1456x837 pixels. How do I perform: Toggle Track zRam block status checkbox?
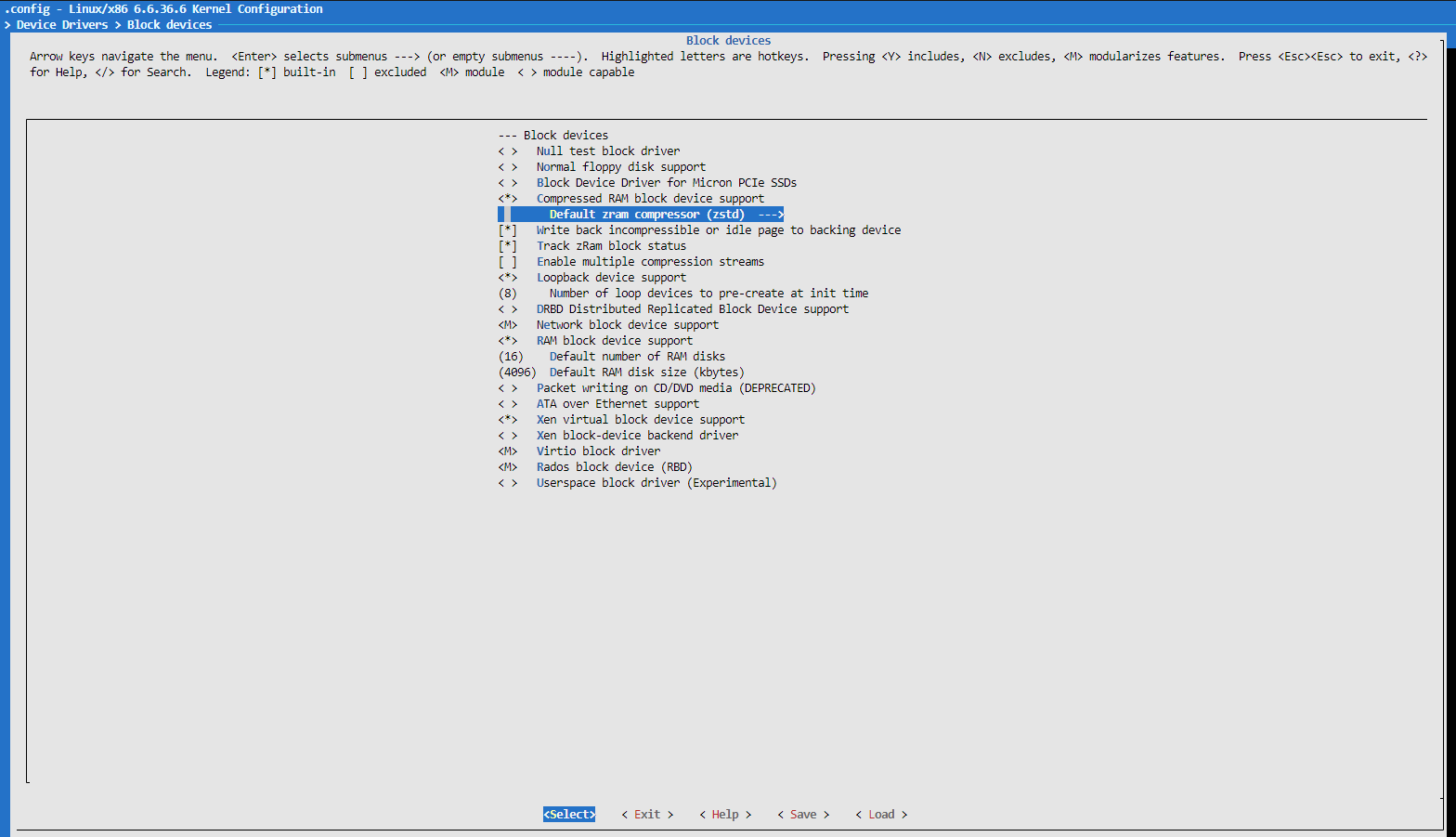click(508, 246)
